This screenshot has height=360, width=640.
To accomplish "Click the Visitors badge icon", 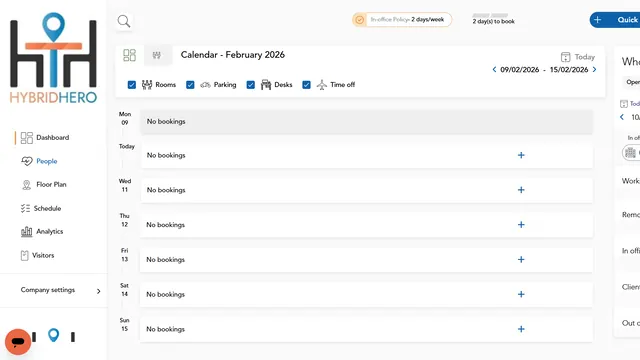I will pos(24,256).
